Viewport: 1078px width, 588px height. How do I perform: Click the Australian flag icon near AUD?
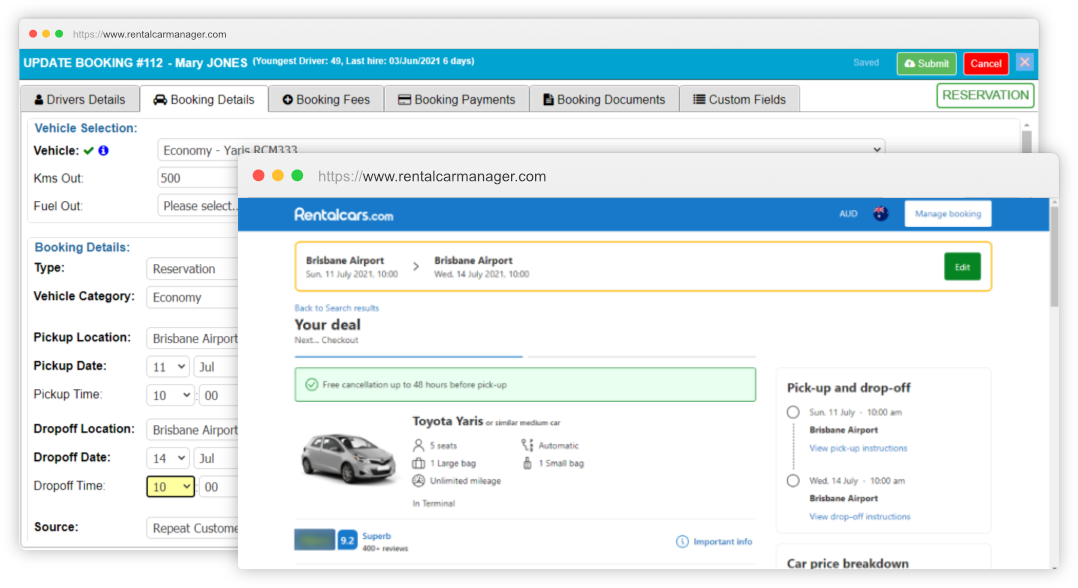point(879,213)
